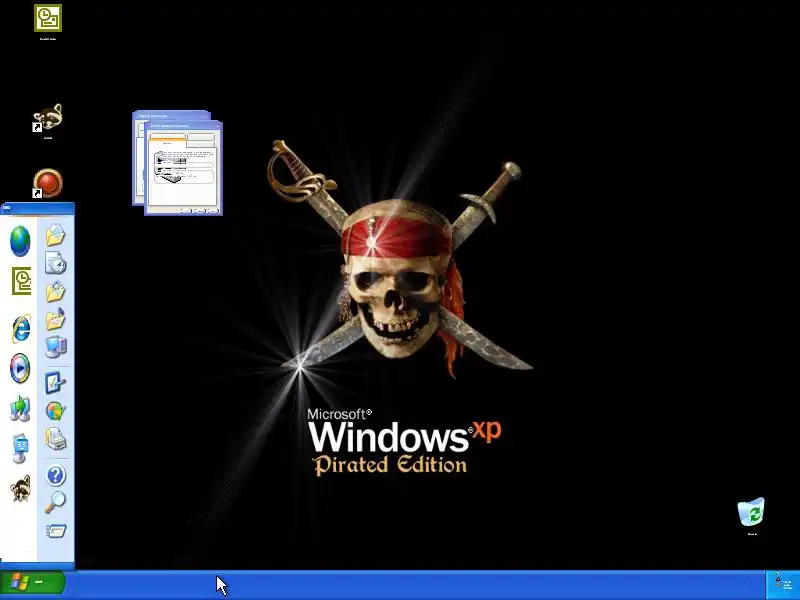Viewport: 800px width, 600px height.
Task: Open My Documents folder in Start menu
Action: 56,235
